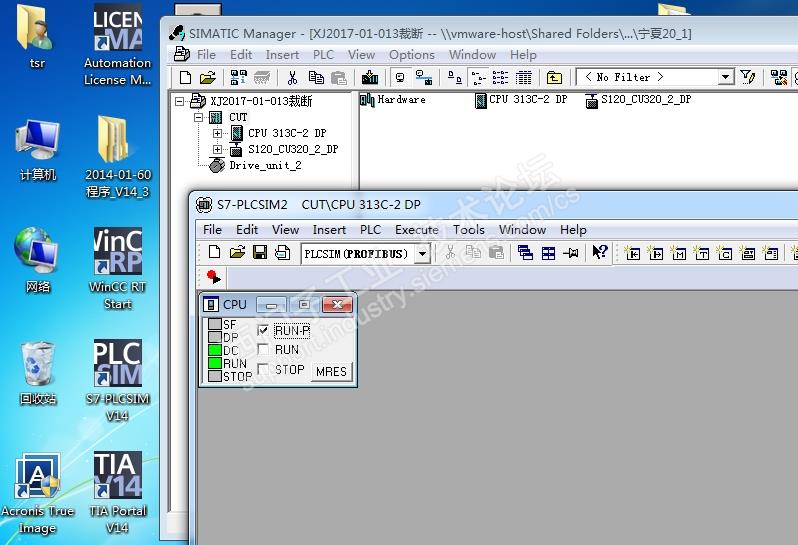Screen dimensions: 798x545
Task: Click the Record/Playback red dot icon in PLCSIM
Action: click(214, 277)
